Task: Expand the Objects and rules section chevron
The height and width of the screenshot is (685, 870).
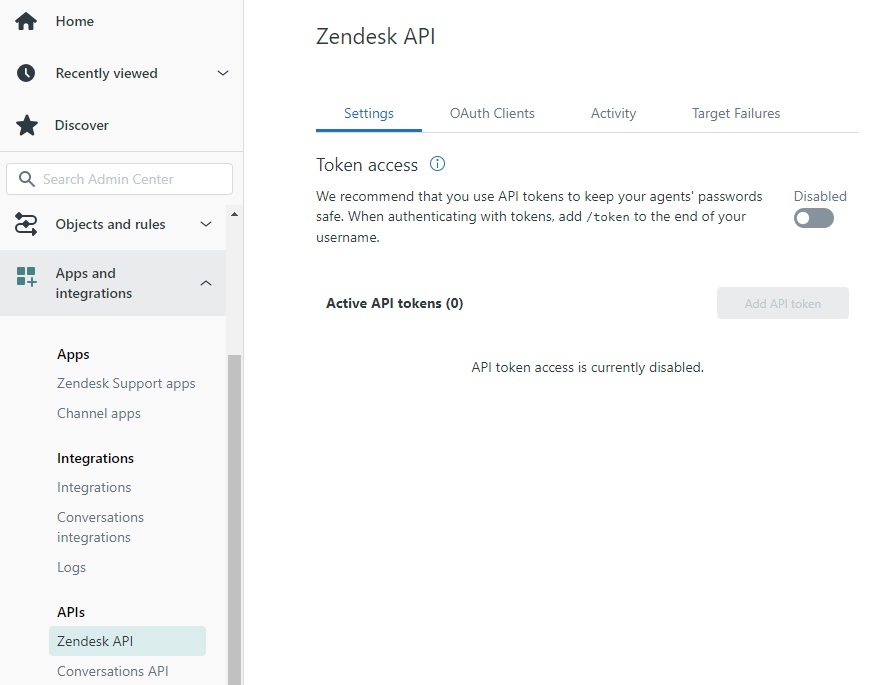Action: pos(206,224)
